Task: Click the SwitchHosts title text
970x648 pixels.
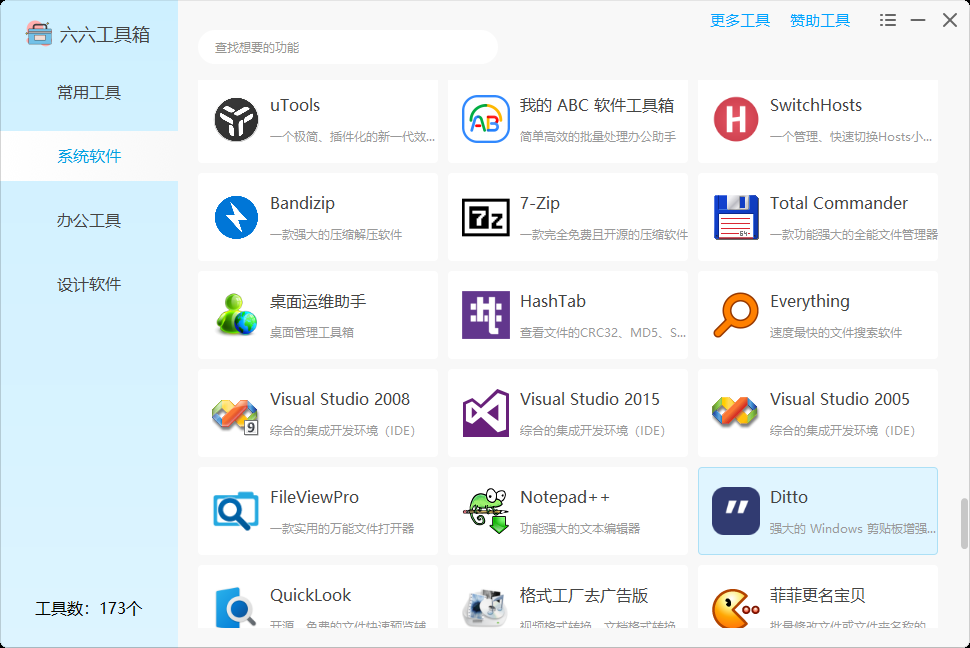Action: pyautogui.click(x=816, y=105)
